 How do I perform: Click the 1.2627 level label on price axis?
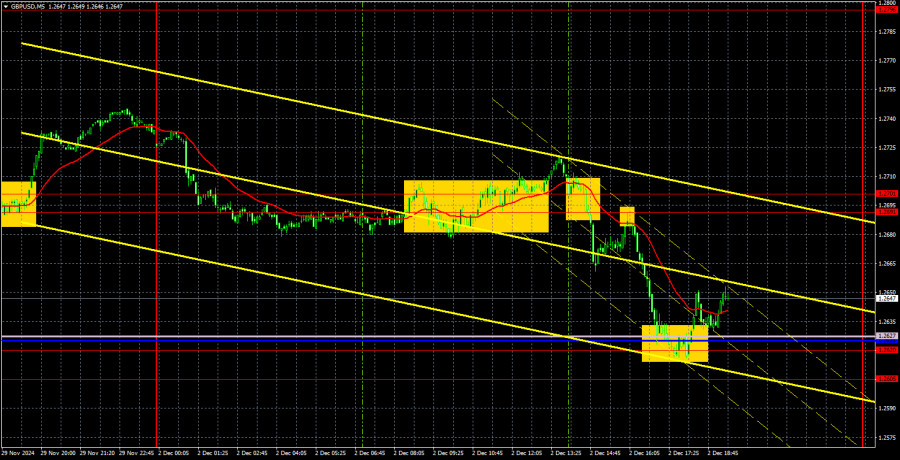[887, 335]
